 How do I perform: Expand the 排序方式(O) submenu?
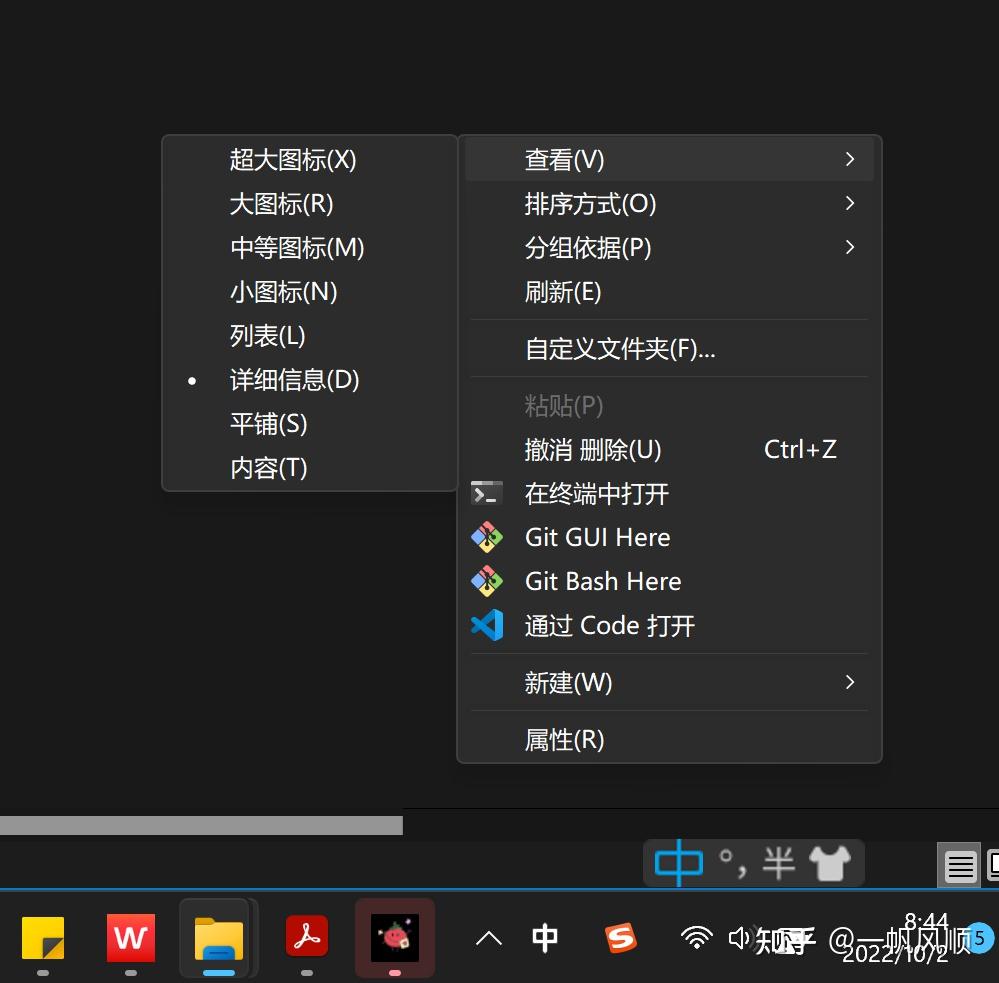[590, 203]
